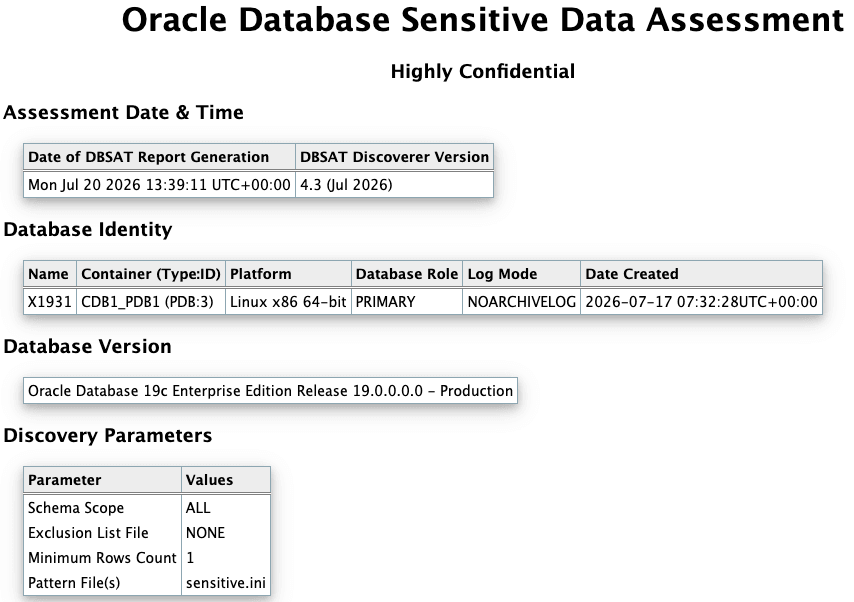The height and width of the screenshot is (602, 854).
Task: Click 'DBSAT Discoverer Version' column header
Action: (x=394, y=157)
